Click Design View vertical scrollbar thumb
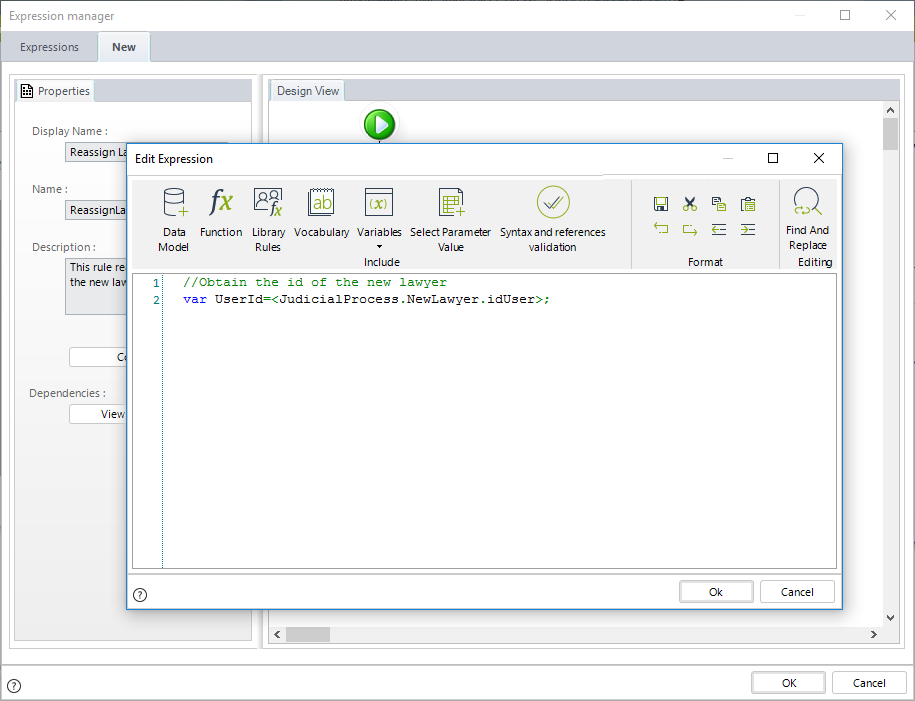Screen dimensions: 915x701 (x=890, y=134)
